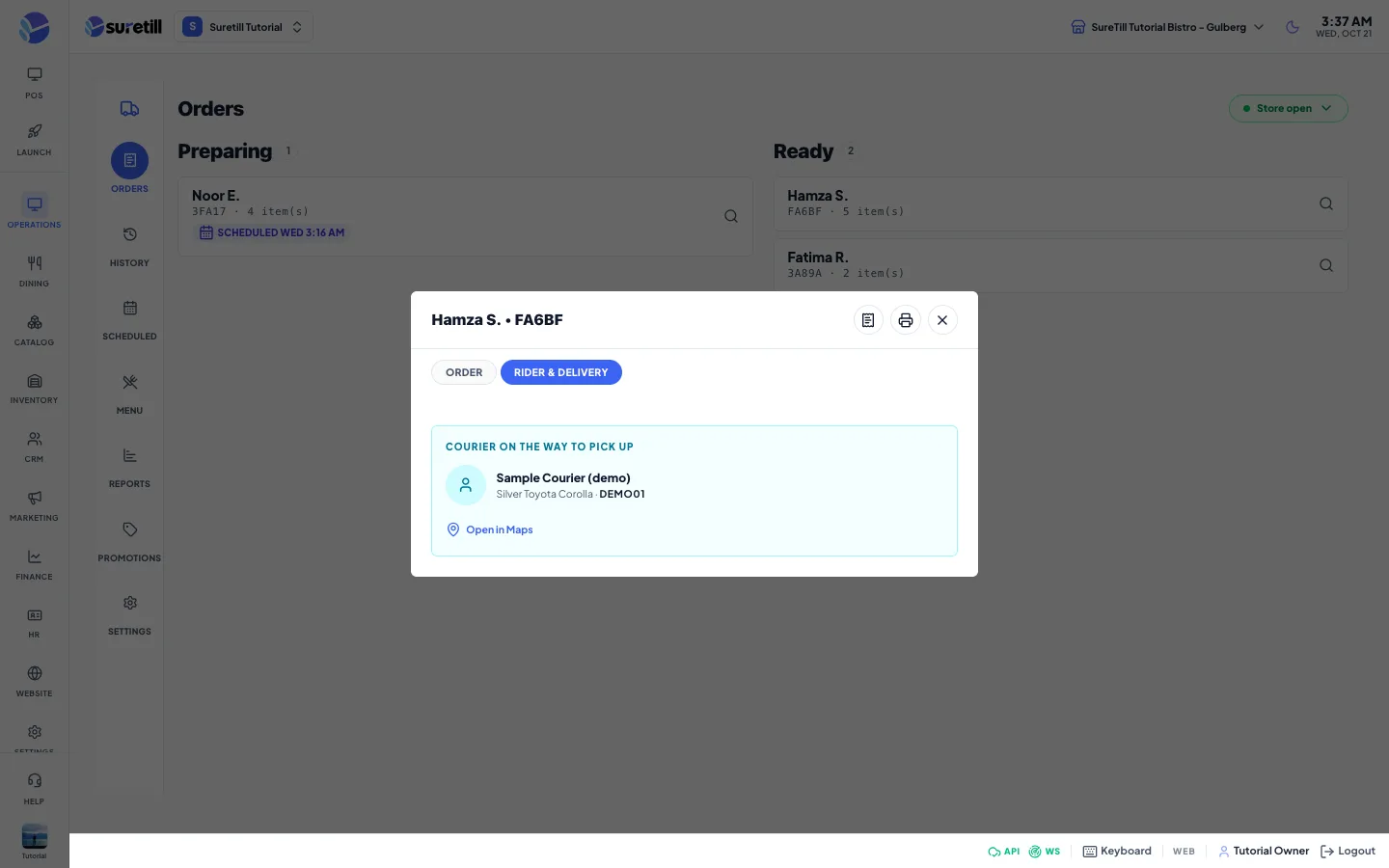
Task: Open Operations Reports
Action: (x=129, y=468)
